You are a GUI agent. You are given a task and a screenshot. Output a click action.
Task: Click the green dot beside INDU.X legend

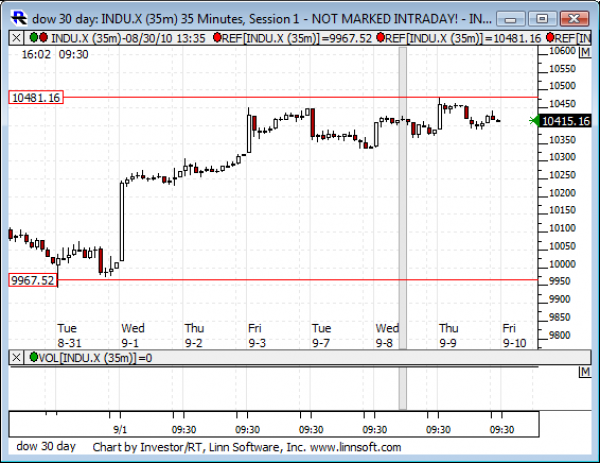[x=34, y=37]
